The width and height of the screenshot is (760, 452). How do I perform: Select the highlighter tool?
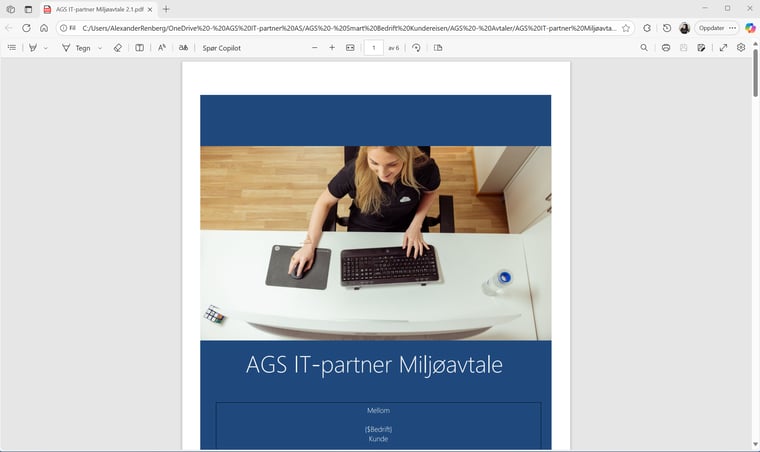point(33,47)
